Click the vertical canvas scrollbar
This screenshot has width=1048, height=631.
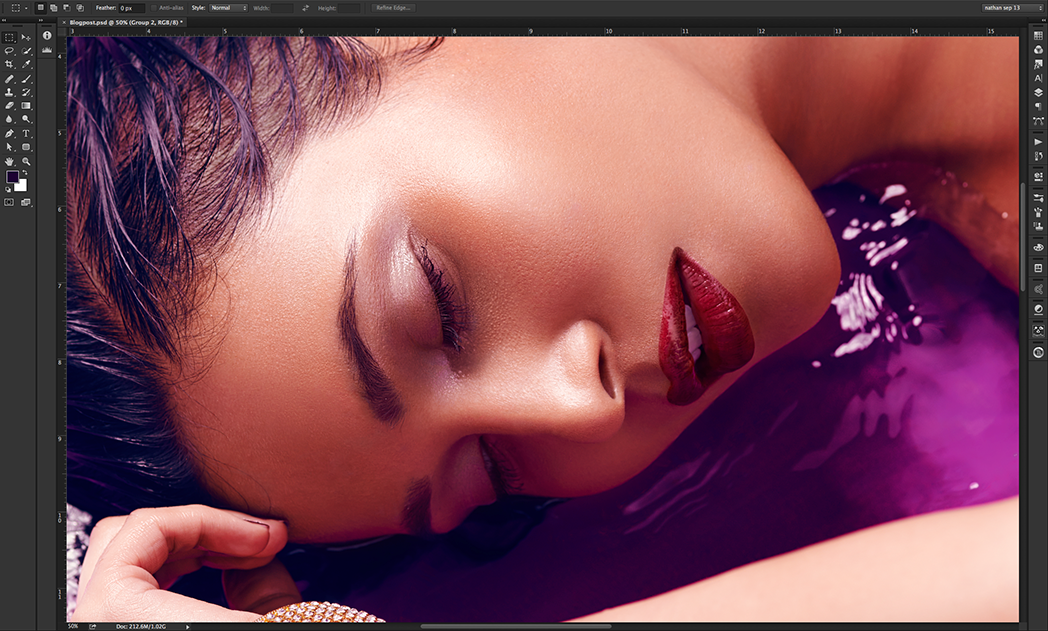tap(1023, 237)
